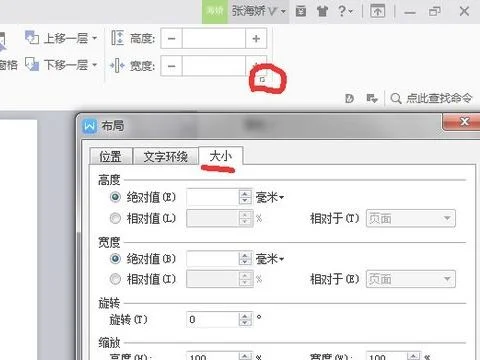Screen dimensions: 480x360
Task: Select the 大小 tab
Action: 221,156
